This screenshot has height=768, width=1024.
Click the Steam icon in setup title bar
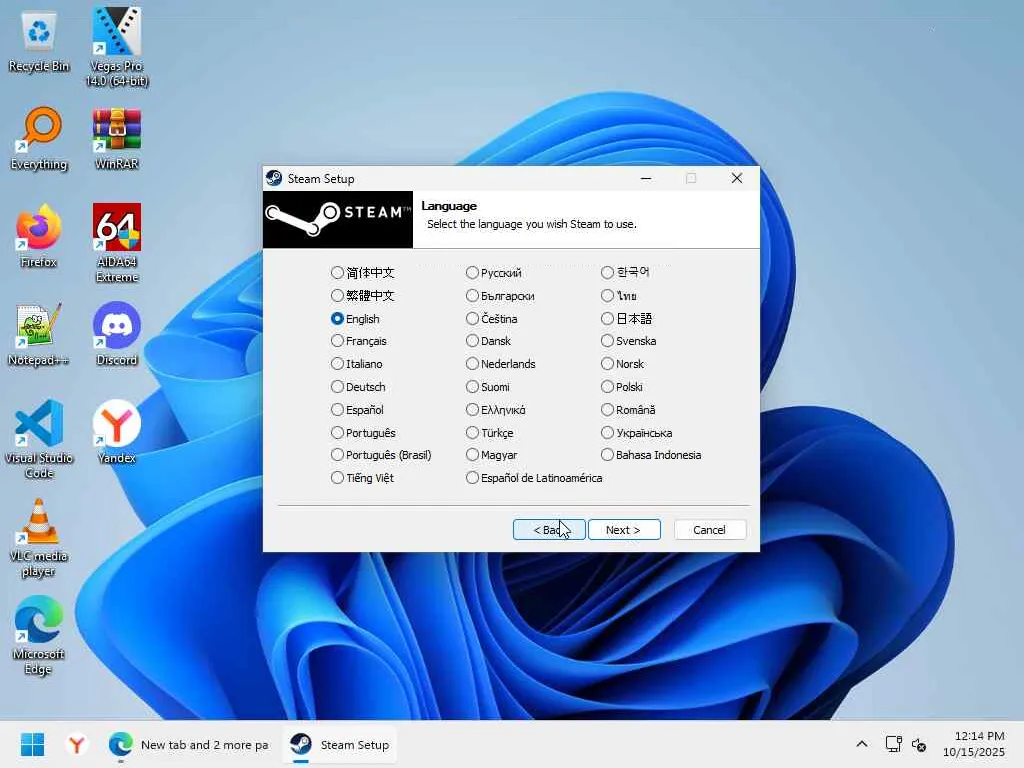[x=274, y=178]
